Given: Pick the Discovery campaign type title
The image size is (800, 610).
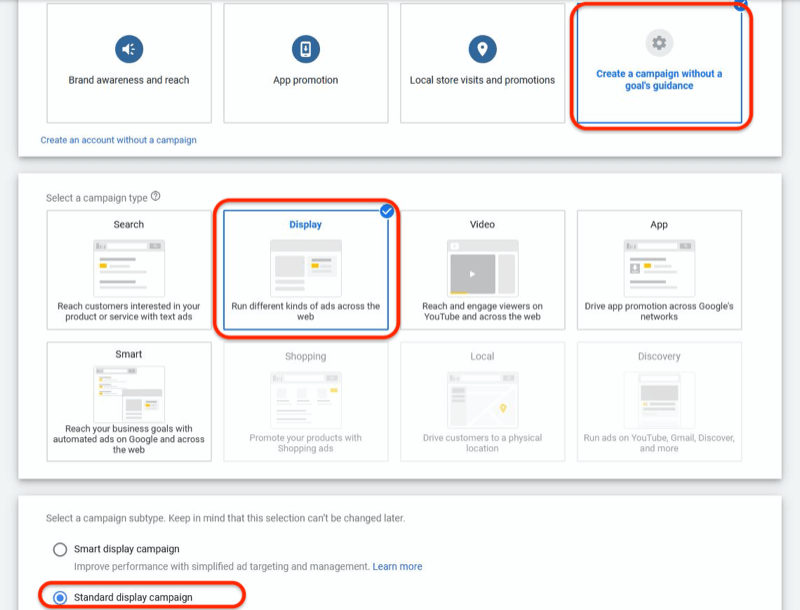Looking at the screenshot, I should pyautogui.click(x=659, y=356).
